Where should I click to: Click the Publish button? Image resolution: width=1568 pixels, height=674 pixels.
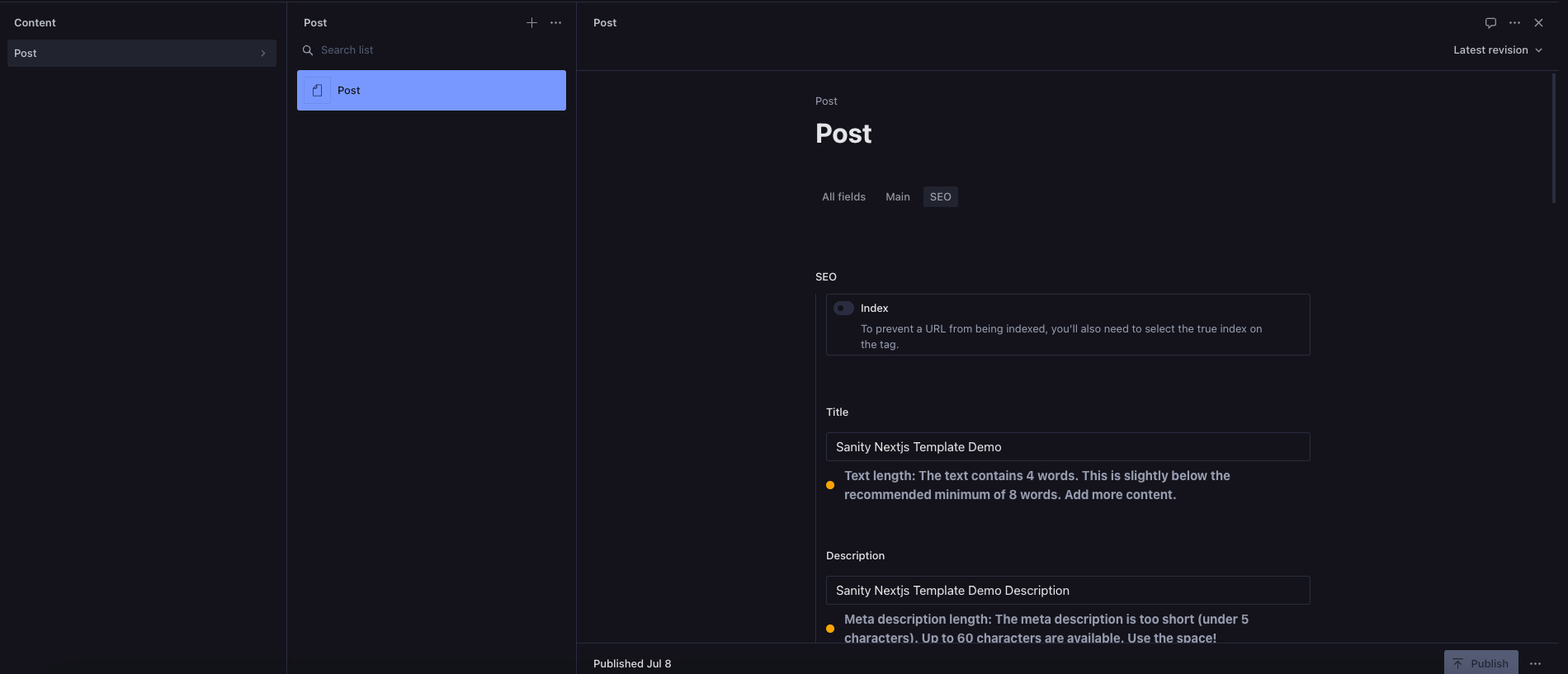pos(1481,663)
